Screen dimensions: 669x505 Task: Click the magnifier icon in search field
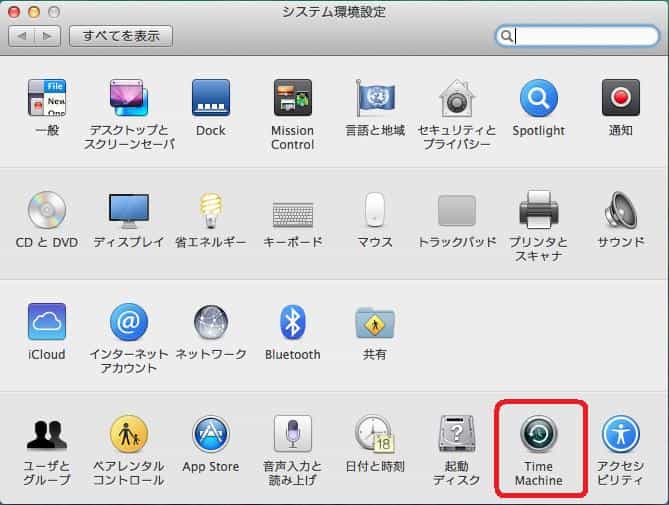coord(506,36)
